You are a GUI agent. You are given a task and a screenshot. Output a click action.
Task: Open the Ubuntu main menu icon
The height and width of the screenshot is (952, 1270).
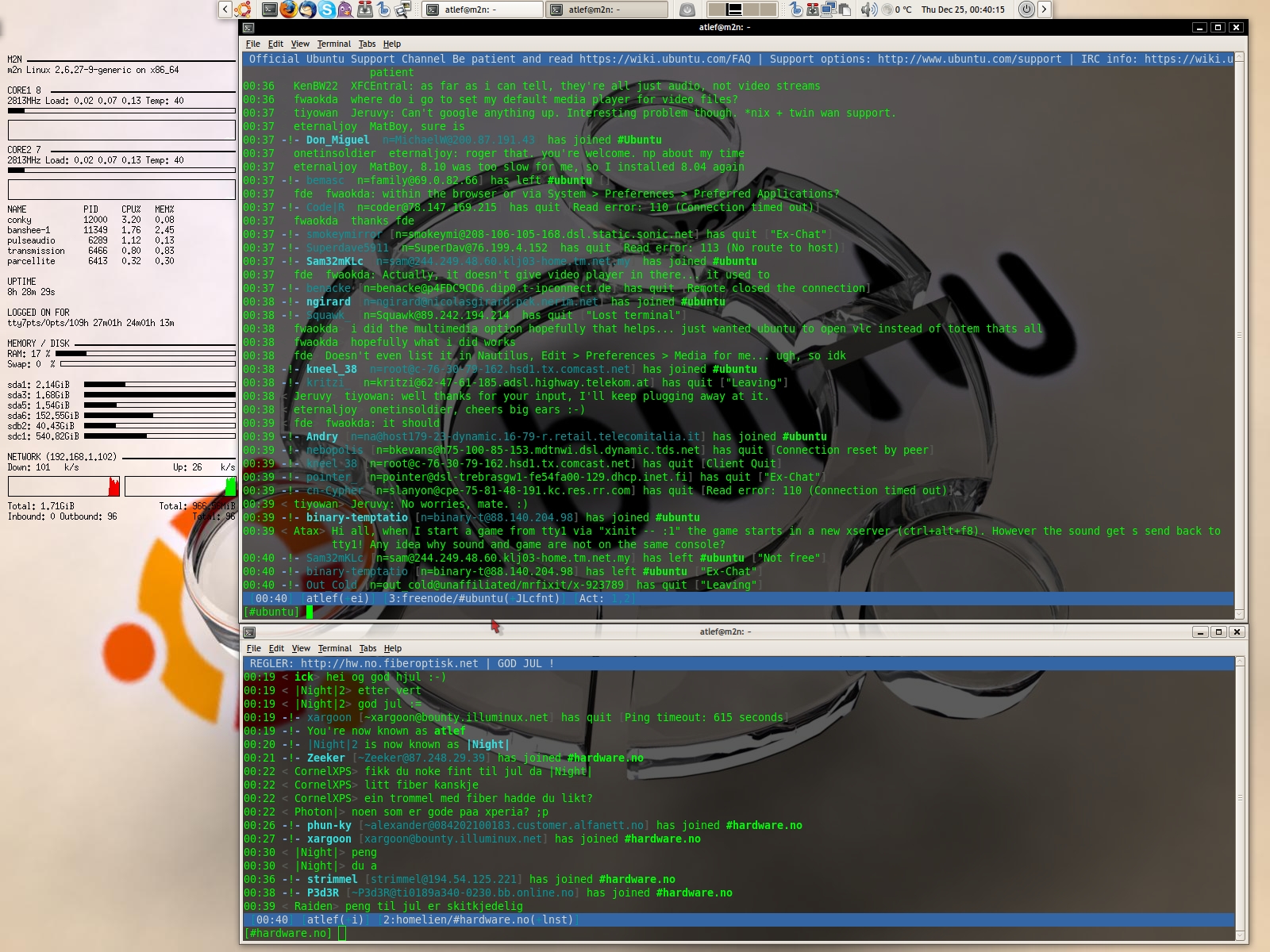tap(243, 10)
